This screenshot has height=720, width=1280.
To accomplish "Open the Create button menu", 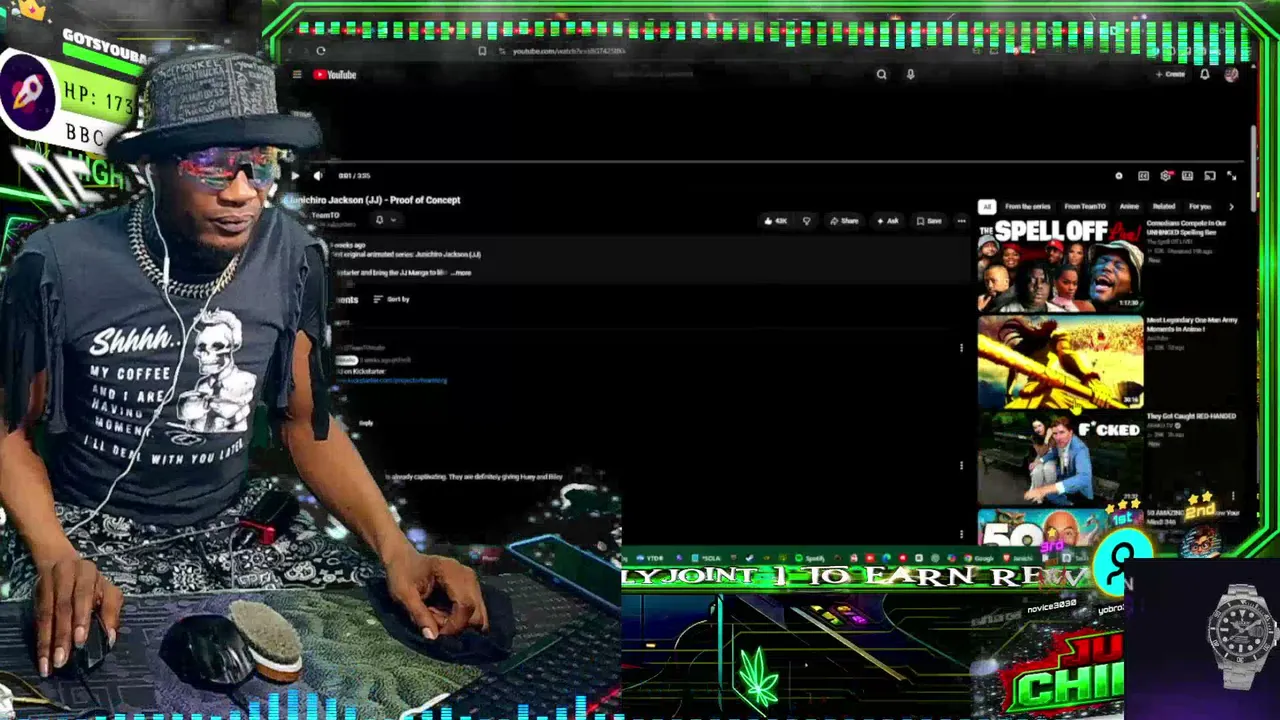I will click(1170, 74).
